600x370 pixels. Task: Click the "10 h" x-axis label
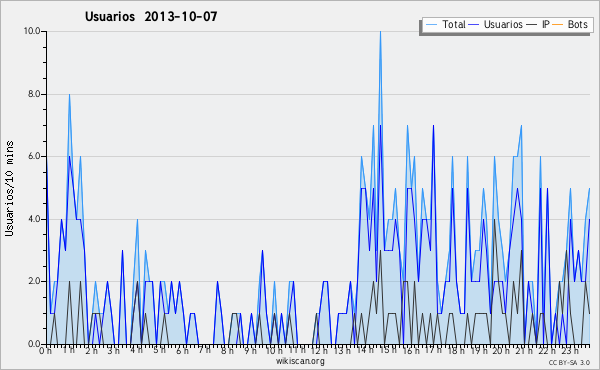[274, 351]
